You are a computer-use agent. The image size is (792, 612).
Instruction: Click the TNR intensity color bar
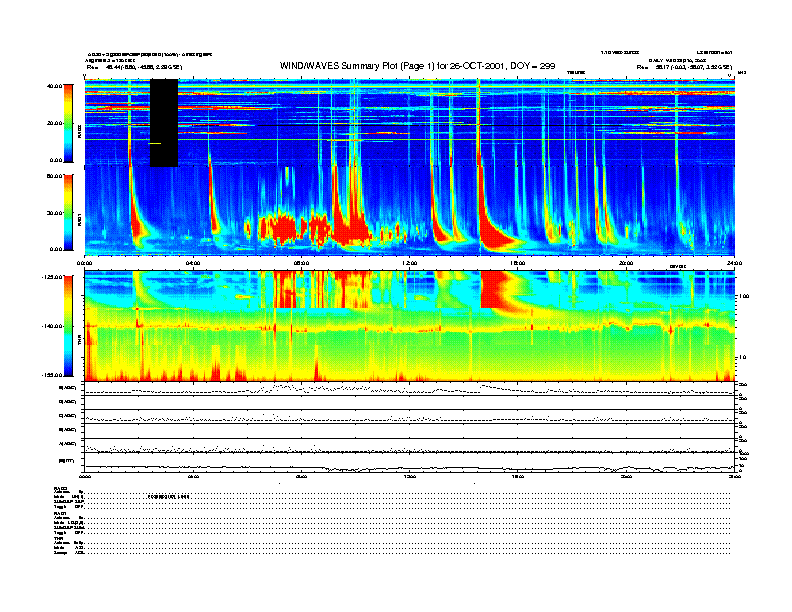pyautogui.click(x=68, y=326)
